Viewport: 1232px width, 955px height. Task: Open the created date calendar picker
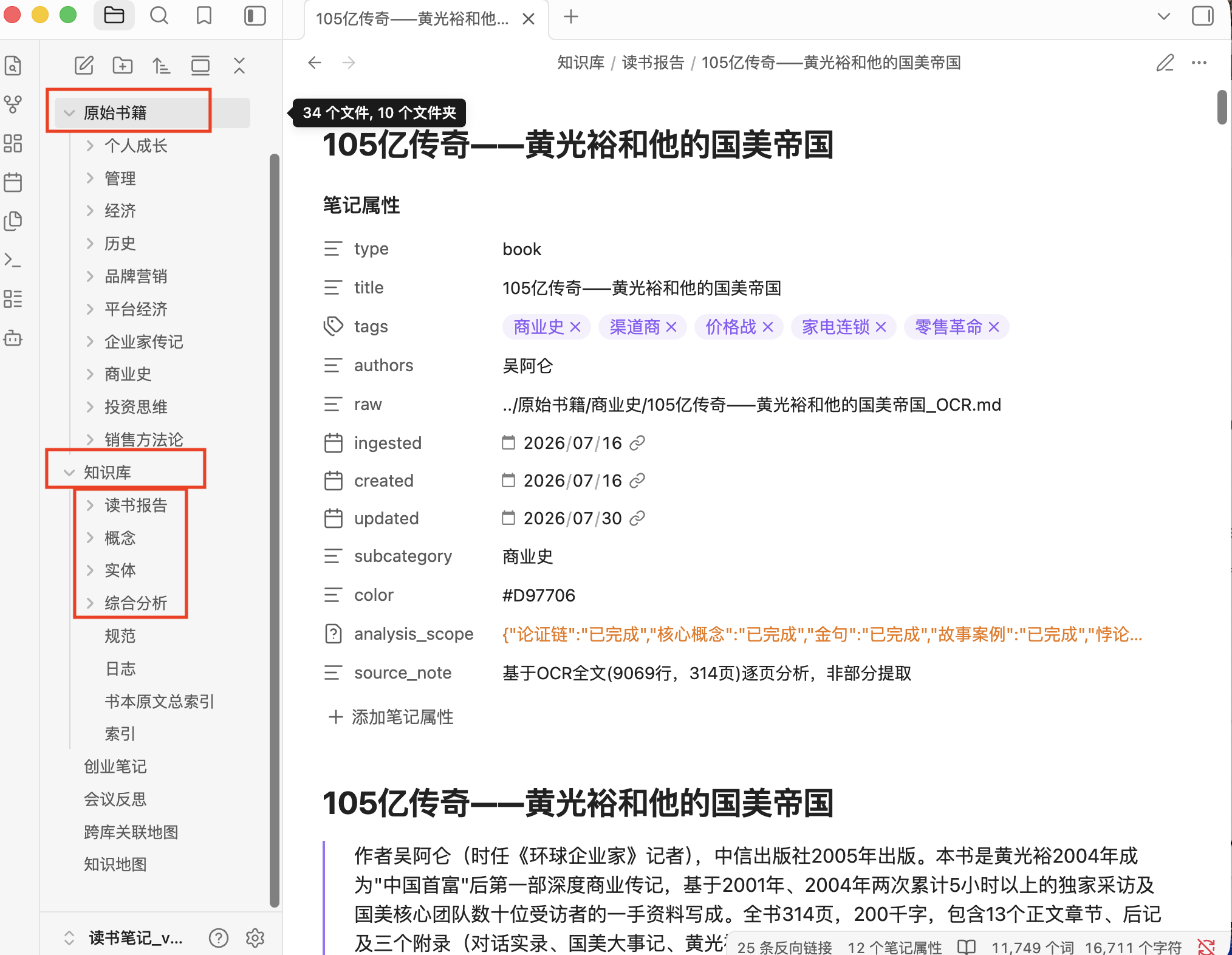click(508, 481)
